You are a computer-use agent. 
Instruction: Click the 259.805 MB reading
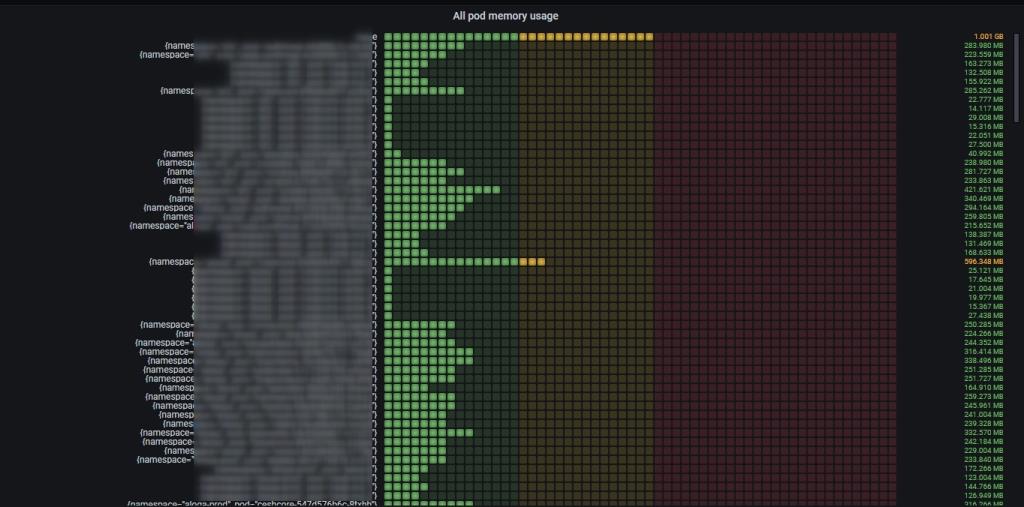coord(984,216)
